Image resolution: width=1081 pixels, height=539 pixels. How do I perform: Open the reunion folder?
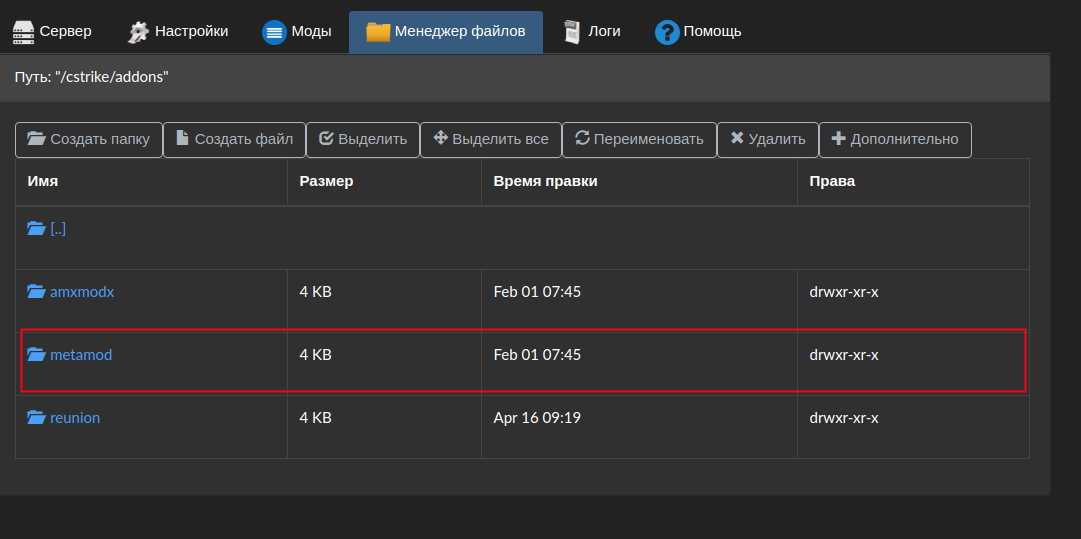point(74,418)
